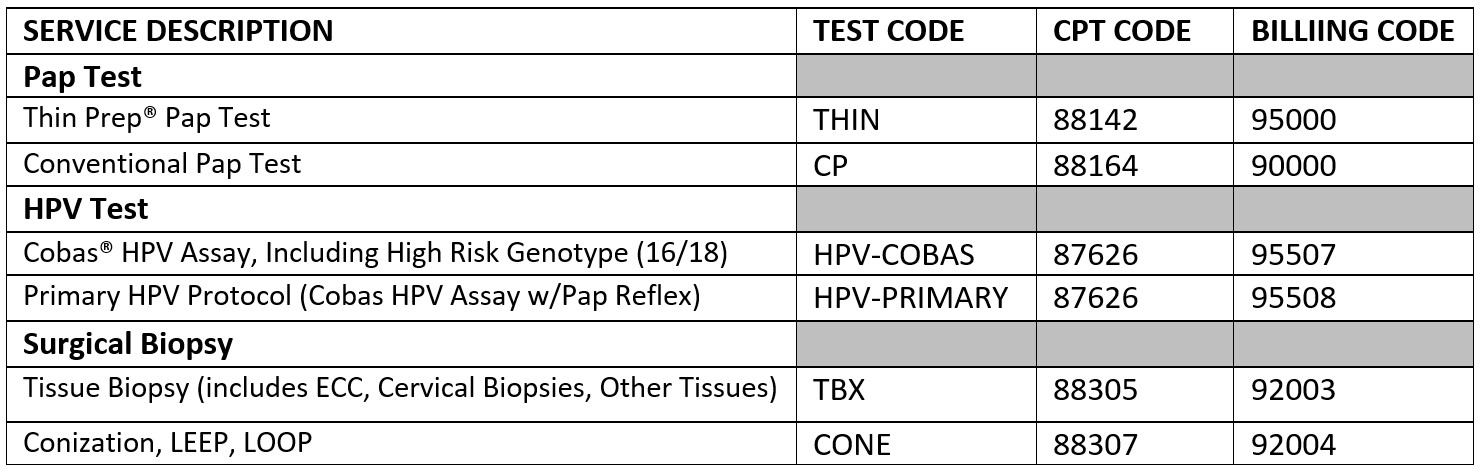Screen dimensions: 1480x469
Task: Click the CPT CODE header cell
Action: (x=1122, y=31)
